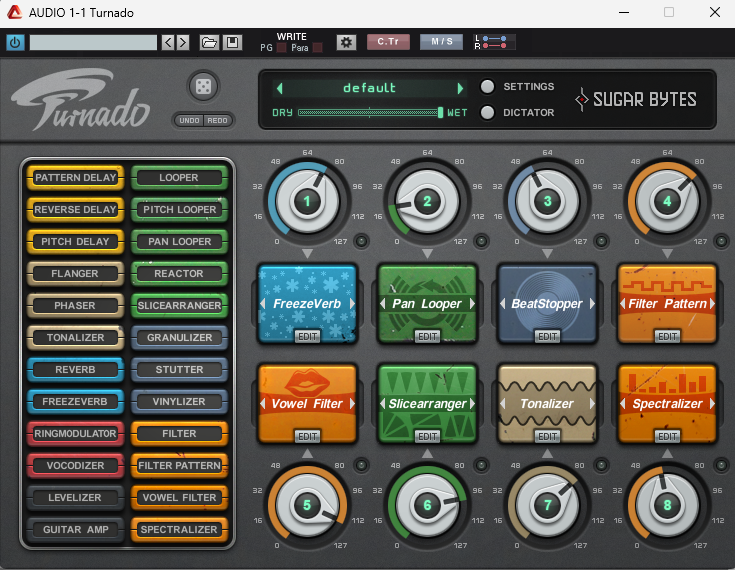The width and height of the screenshot is (735, 570).
Task: Click knob 1 dial
Action: click(307, 202)
